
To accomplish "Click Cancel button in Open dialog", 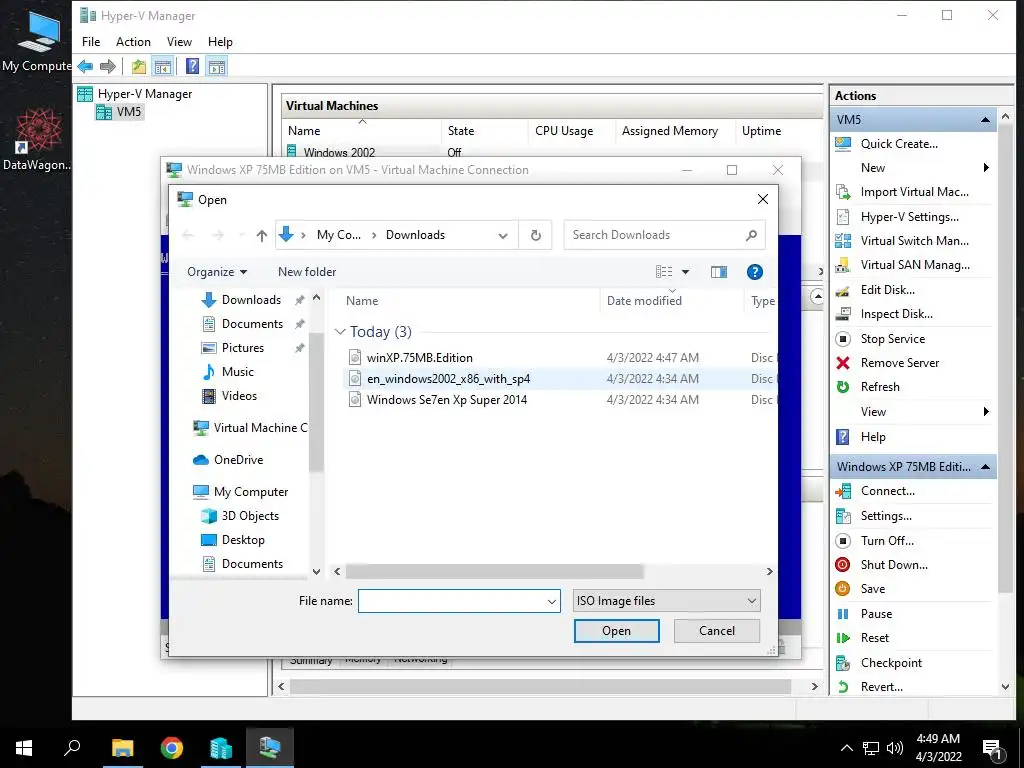I will pyautogui.click(x=716, y=631).
